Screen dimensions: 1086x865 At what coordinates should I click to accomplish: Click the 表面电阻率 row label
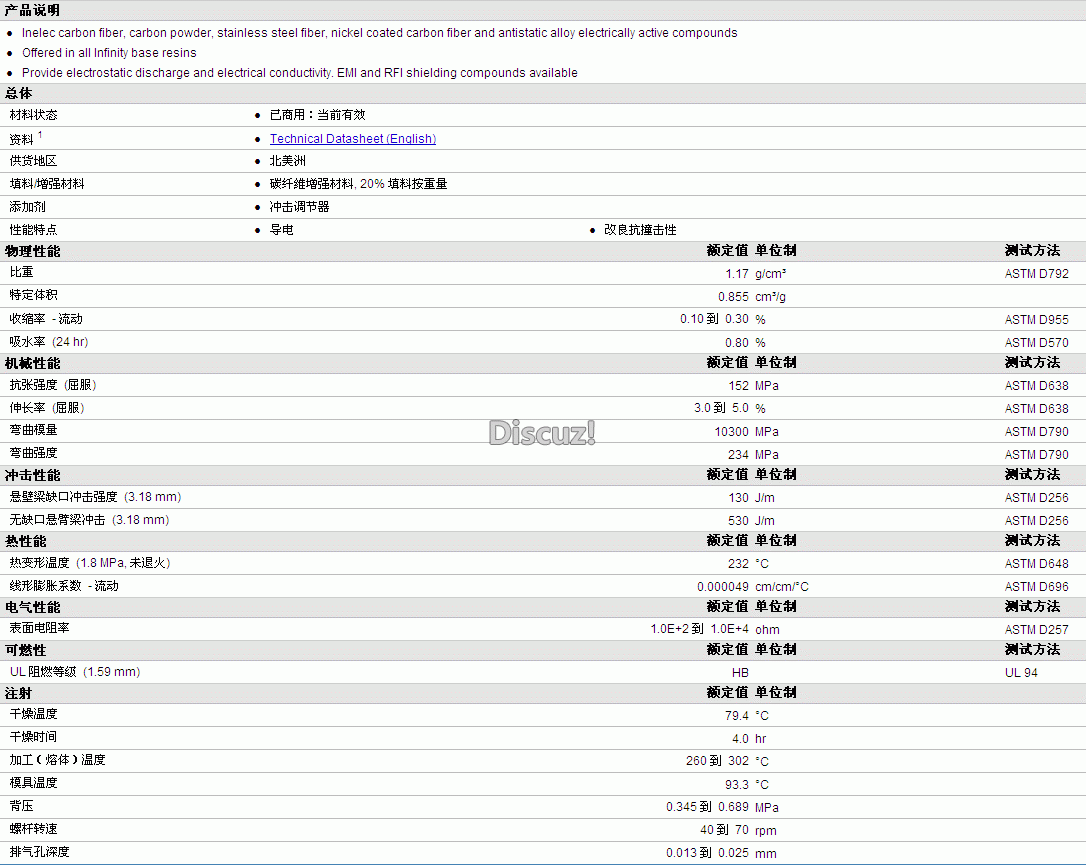pos(39,628)
